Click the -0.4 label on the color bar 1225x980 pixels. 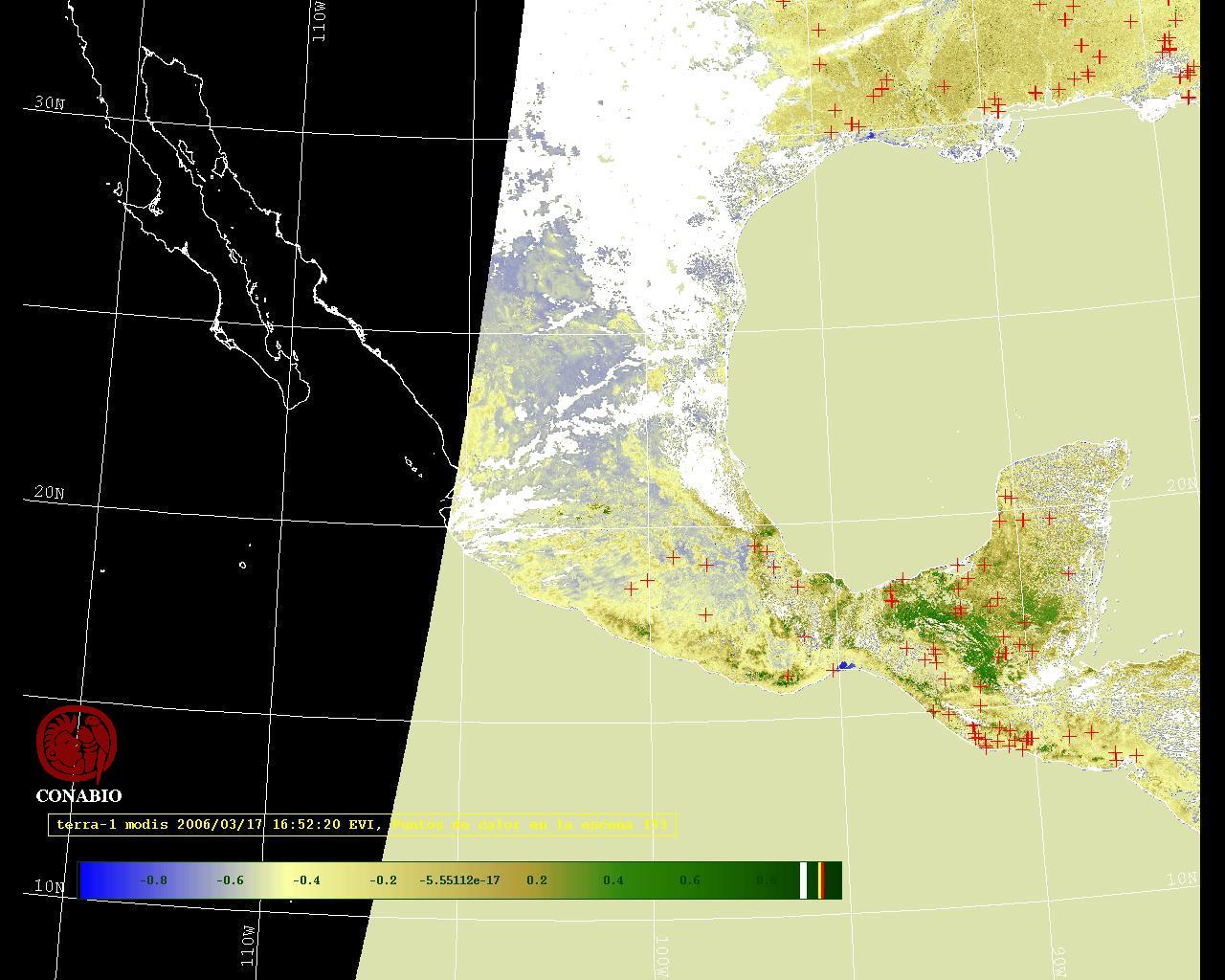pos(306,880)
